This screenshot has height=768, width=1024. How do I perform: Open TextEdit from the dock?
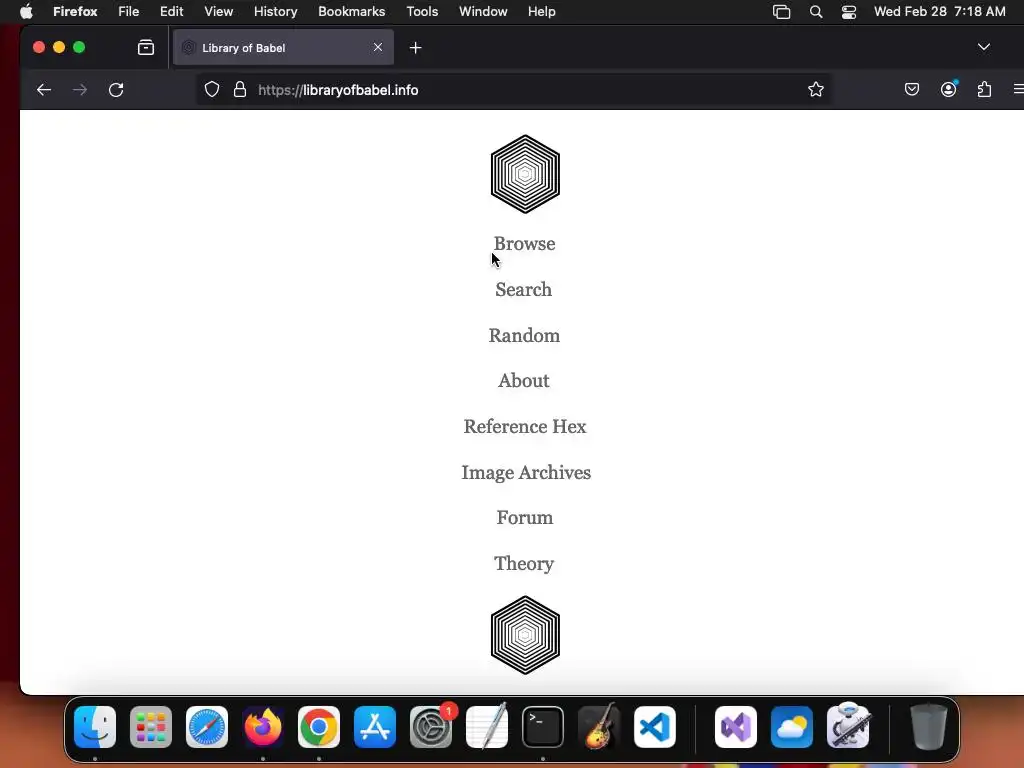(x=487, y=727)
